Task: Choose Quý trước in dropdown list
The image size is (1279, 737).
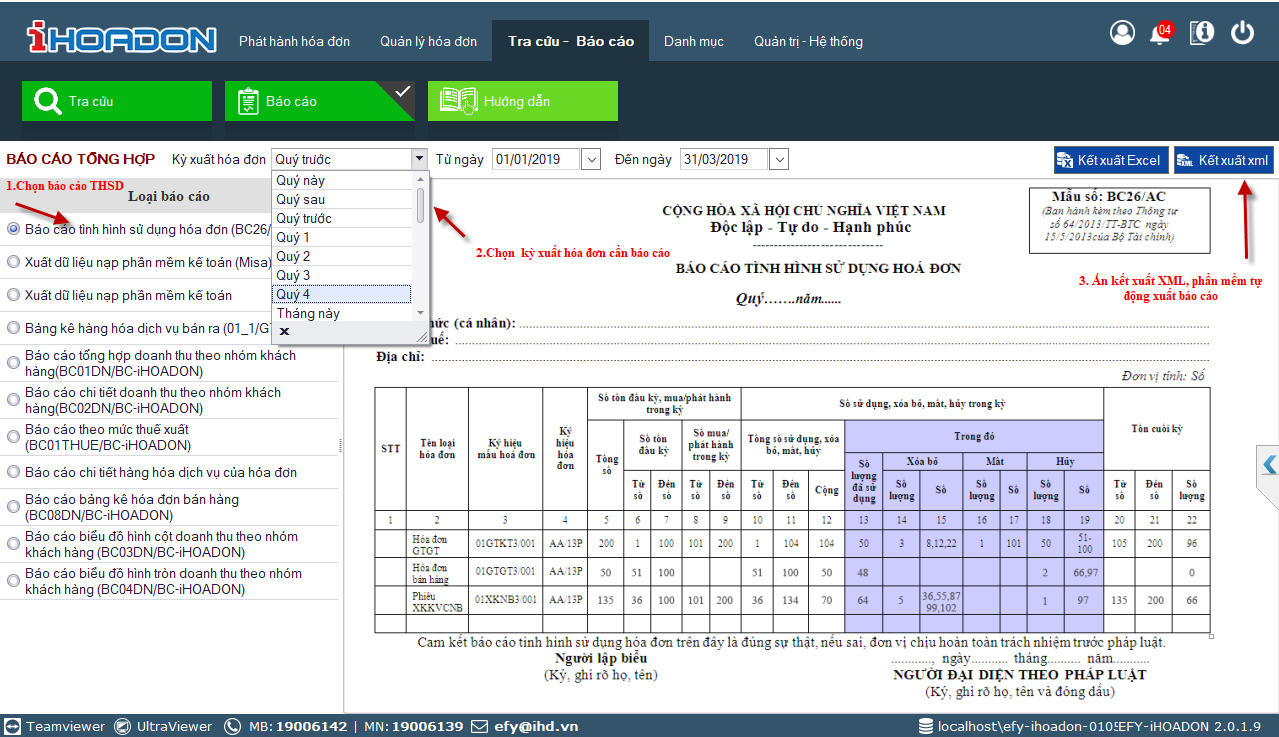Action: pyautogui.click(x=343, y=219)
